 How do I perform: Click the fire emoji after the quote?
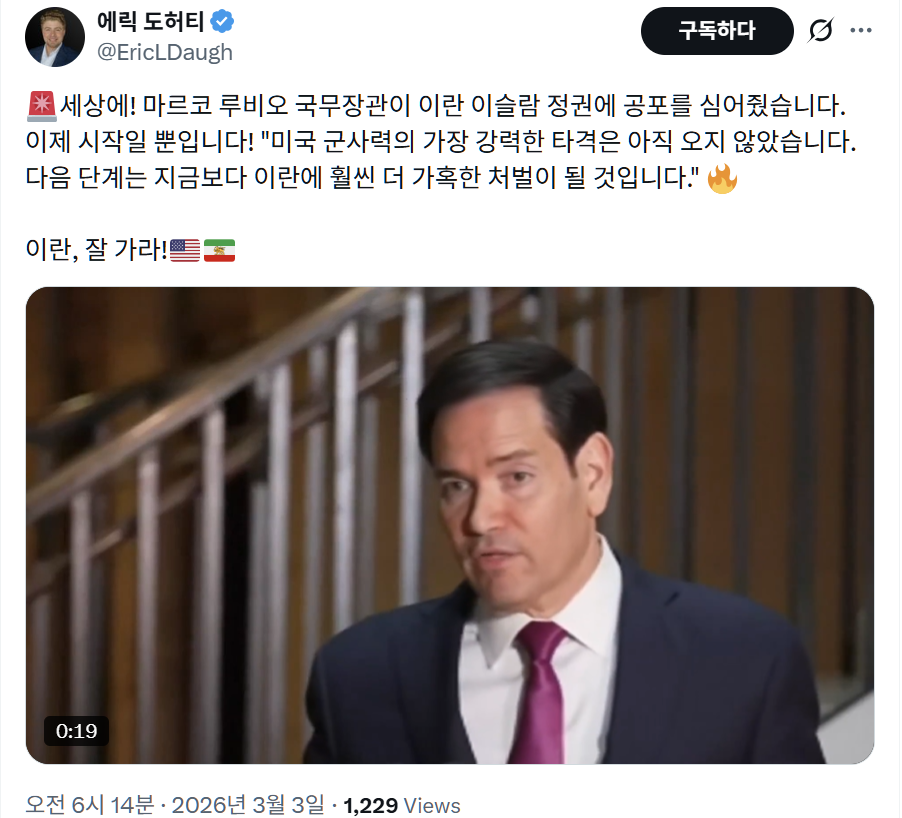click(722, 178)
